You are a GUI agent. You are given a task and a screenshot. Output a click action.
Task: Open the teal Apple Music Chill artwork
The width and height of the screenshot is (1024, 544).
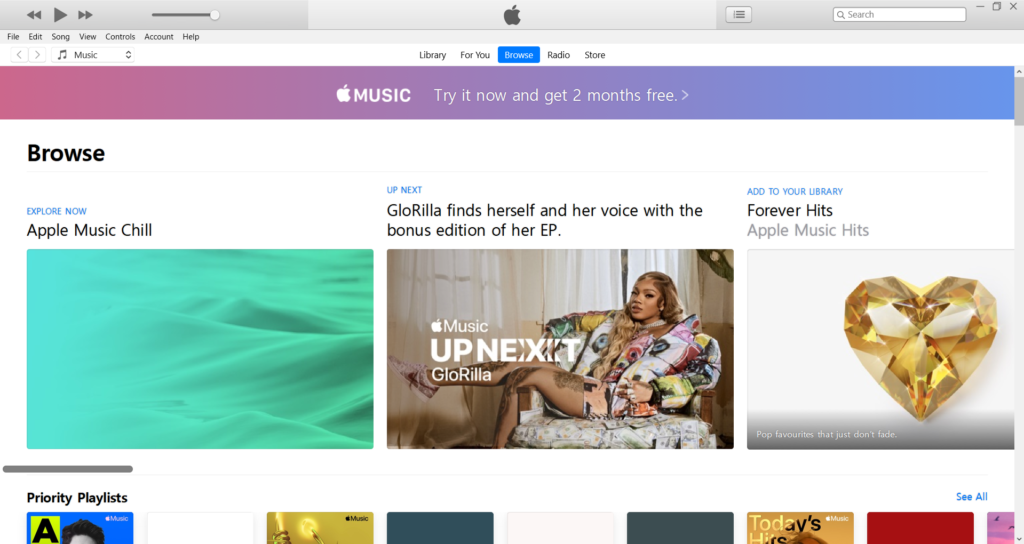tap(200, 349)
